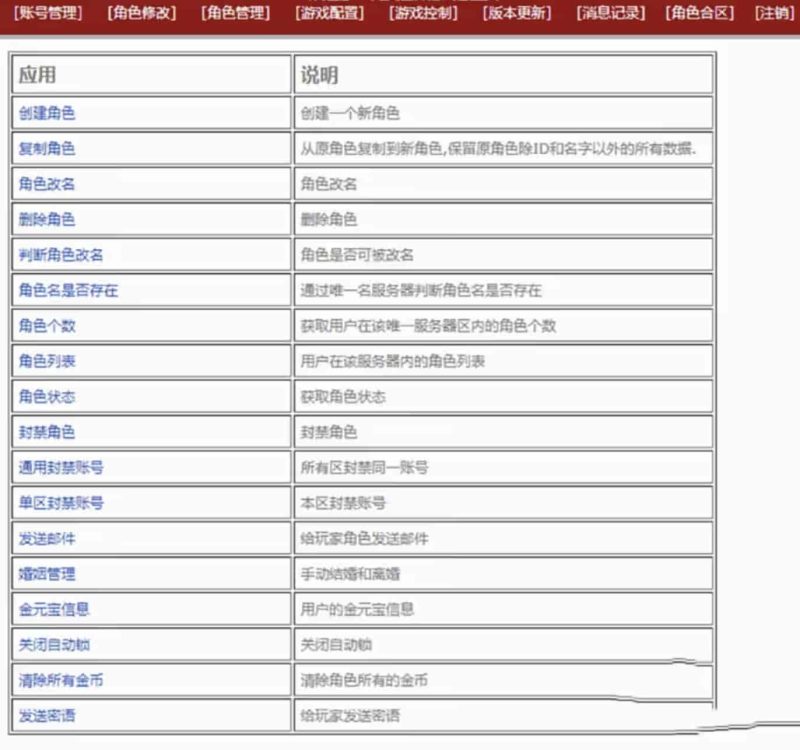The width and height of the screenshot is (800, 750).
Task: Open the 角色个数 link
Action: click(x=47, y=326)
